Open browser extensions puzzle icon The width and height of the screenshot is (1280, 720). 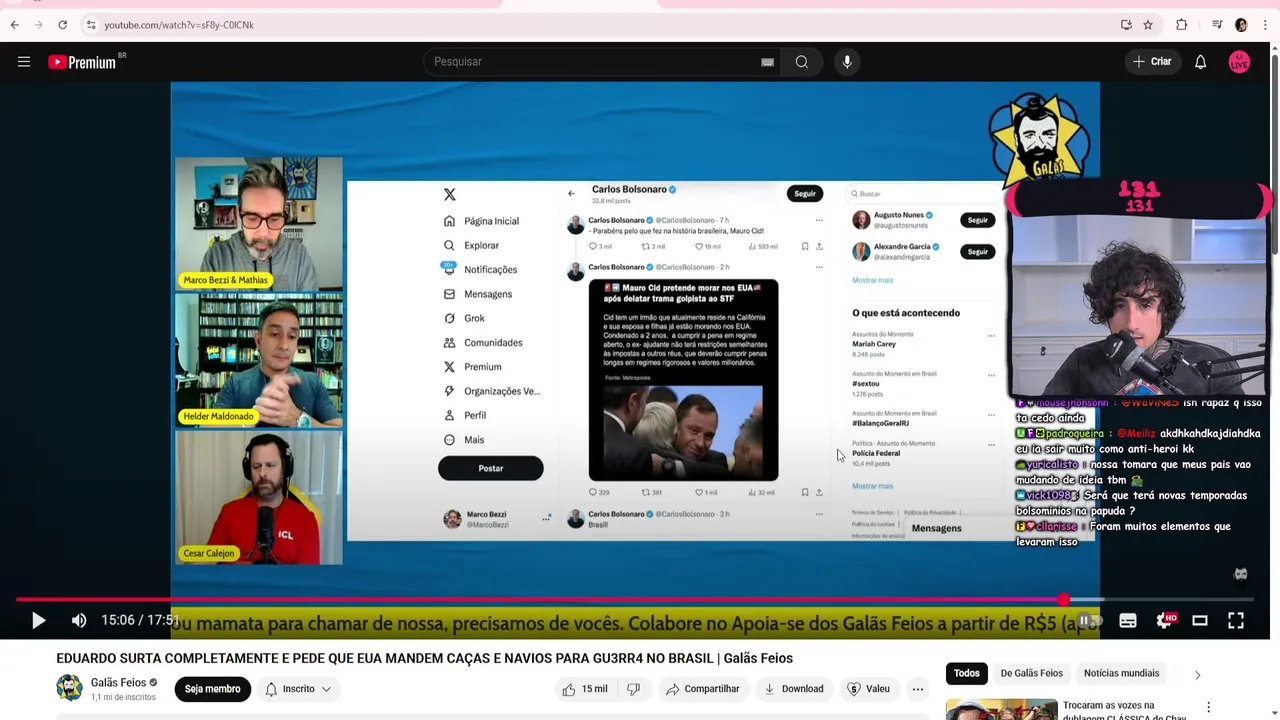point(1182,25)
